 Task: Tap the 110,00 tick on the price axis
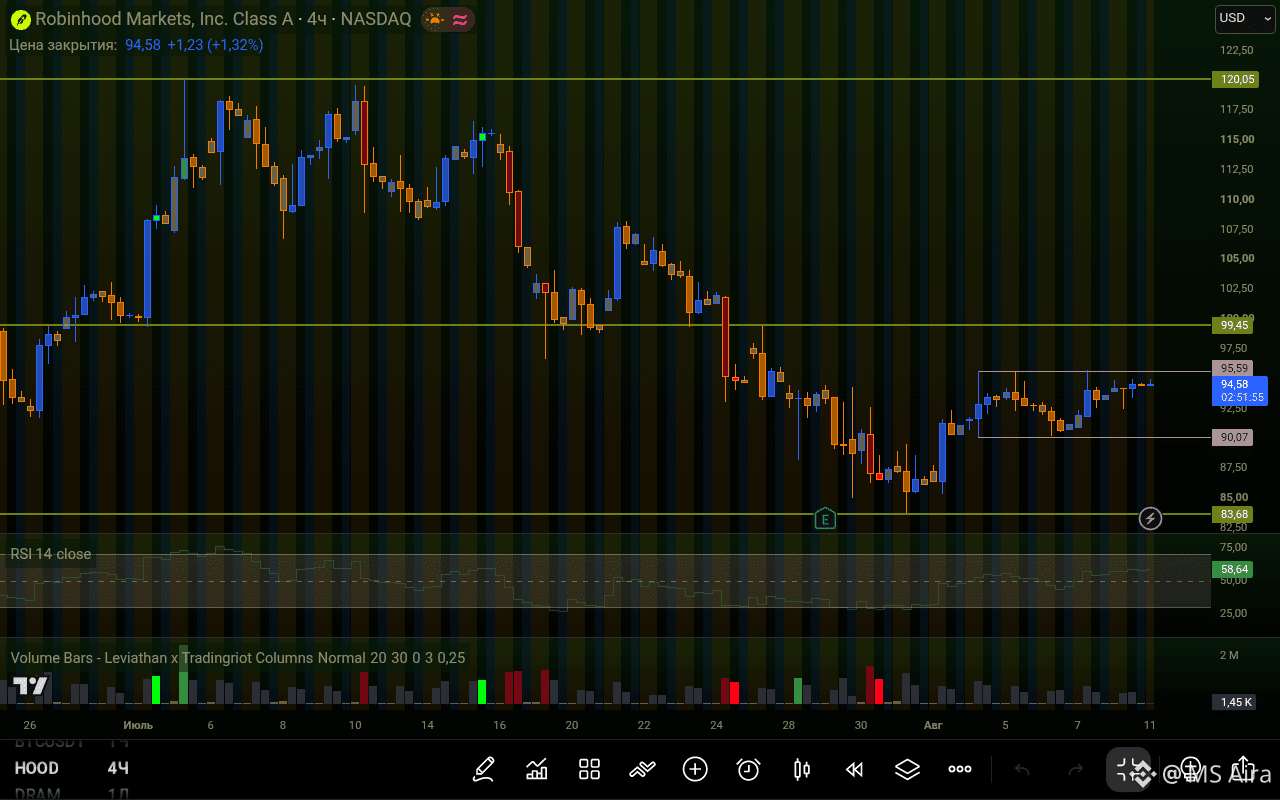tap(1237, 199)
